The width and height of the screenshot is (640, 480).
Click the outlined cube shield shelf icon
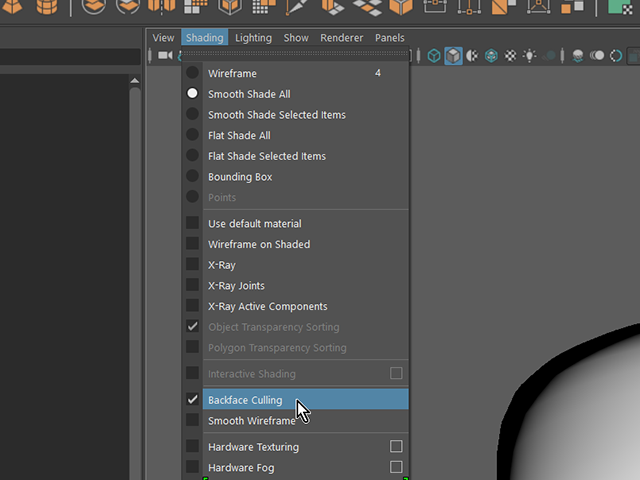click(x=230, y=7)
